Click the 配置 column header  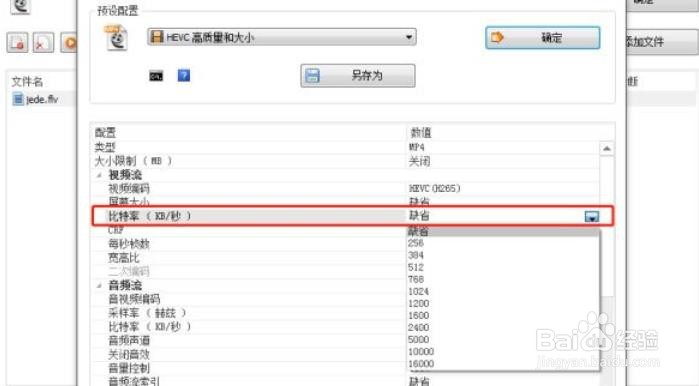(x=105, y=132)
